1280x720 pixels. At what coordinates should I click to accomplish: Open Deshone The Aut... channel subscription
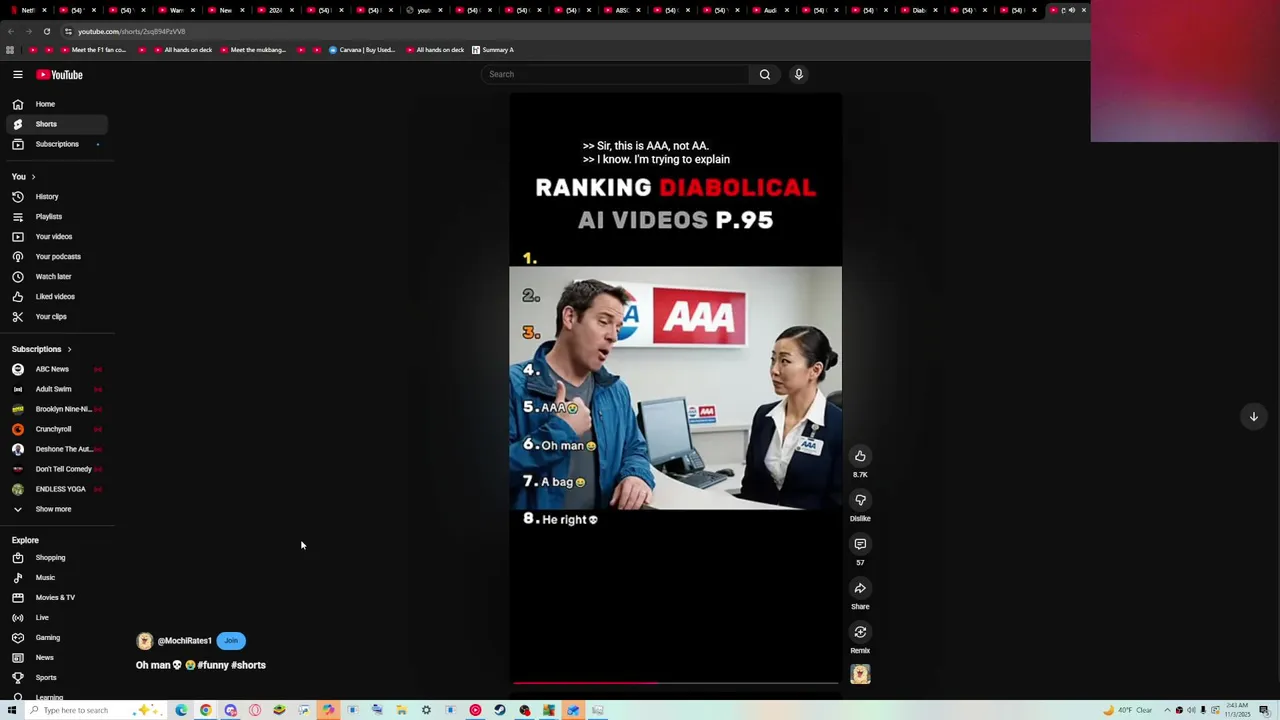57,449
